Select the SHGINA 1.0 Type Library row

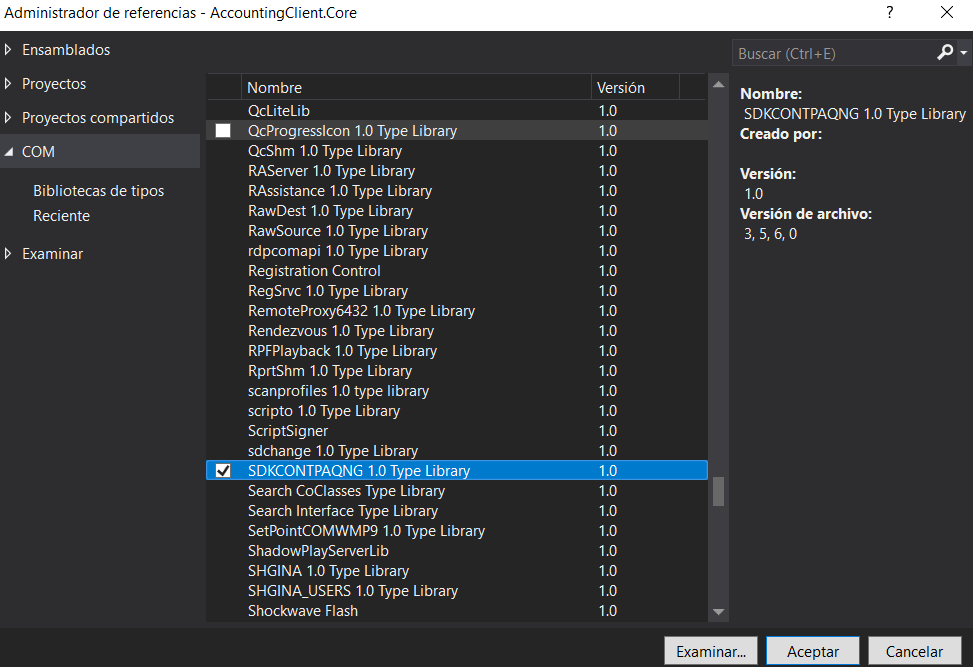457,571
